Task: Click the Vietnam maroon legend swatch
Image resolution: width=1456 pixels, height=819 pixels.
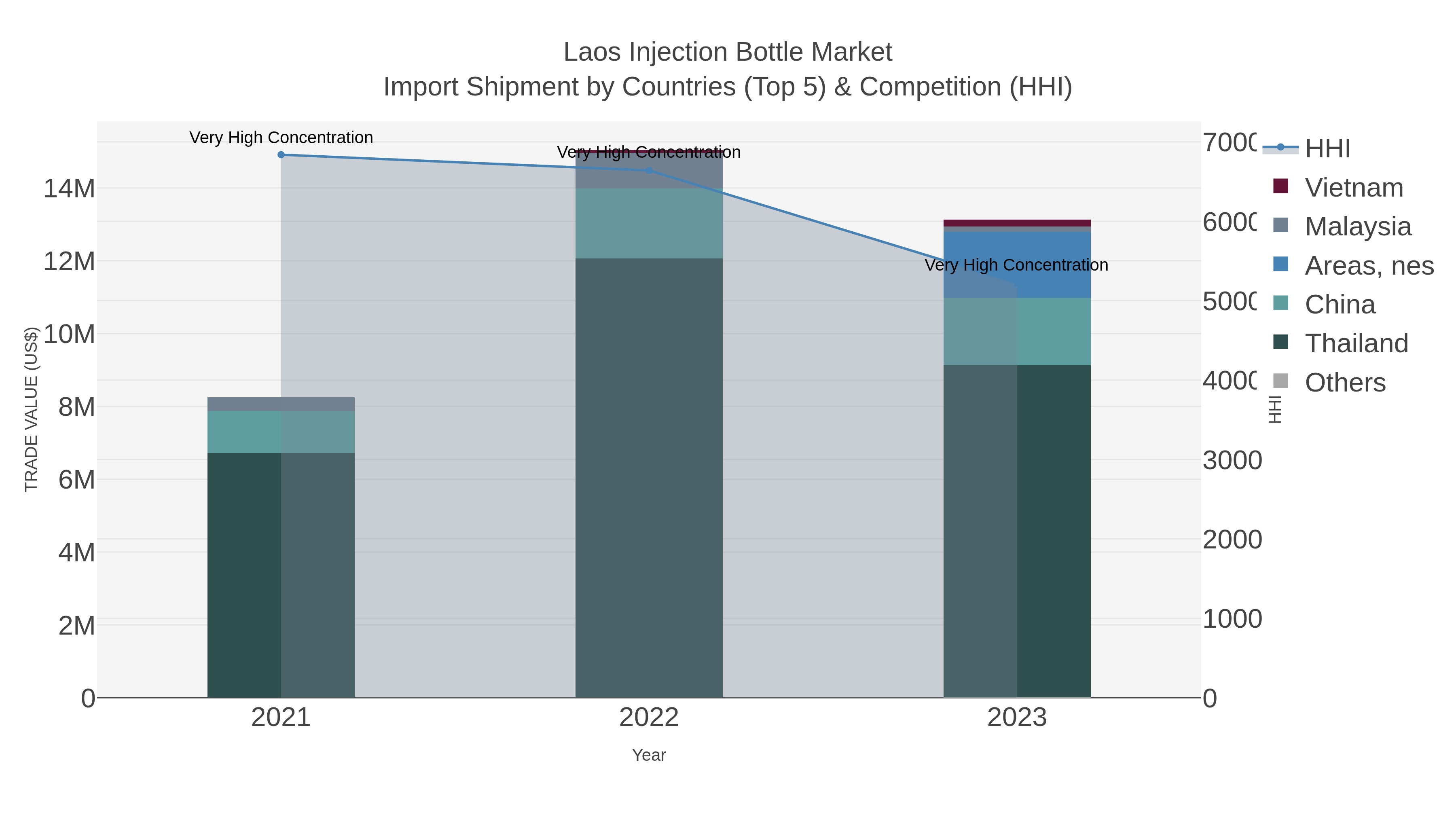Action: (1280, 186)
